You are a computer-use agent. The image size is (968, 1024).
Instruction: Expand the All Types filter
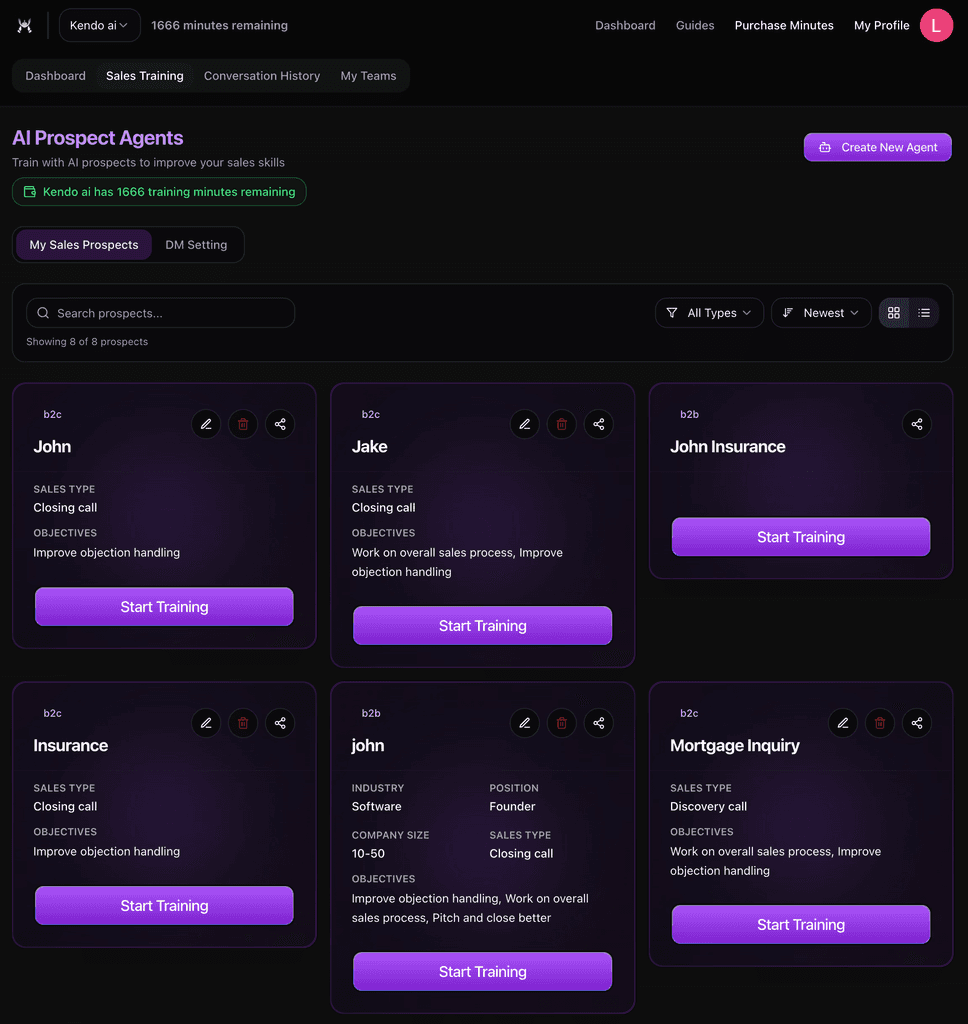point(709,313)
